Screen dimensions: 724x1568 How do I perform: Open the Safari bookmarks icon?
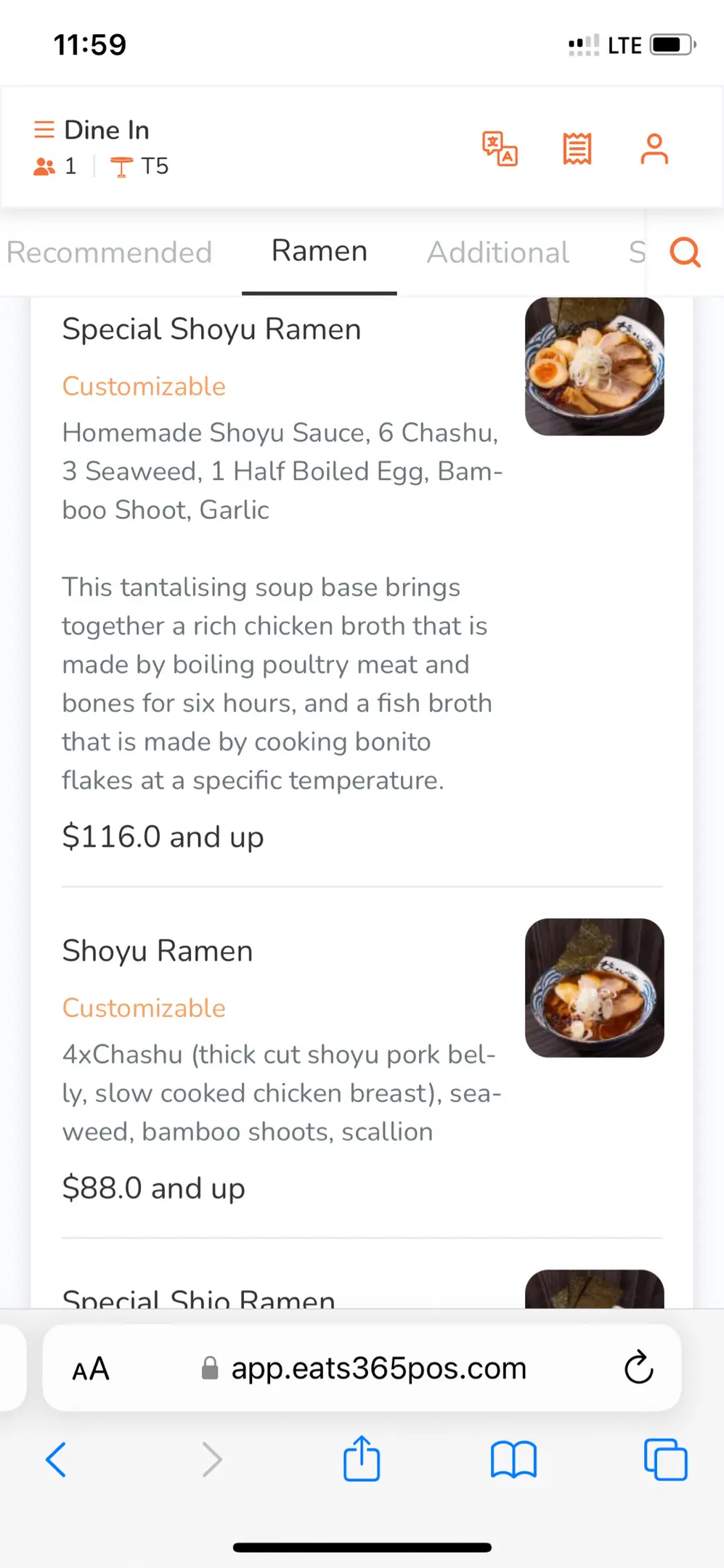(x=513, y=1459)
